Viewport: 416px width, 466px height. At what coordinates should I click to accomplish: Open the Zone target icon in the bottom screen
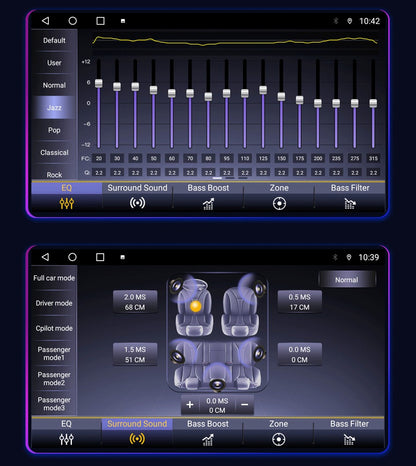(279, 439)
